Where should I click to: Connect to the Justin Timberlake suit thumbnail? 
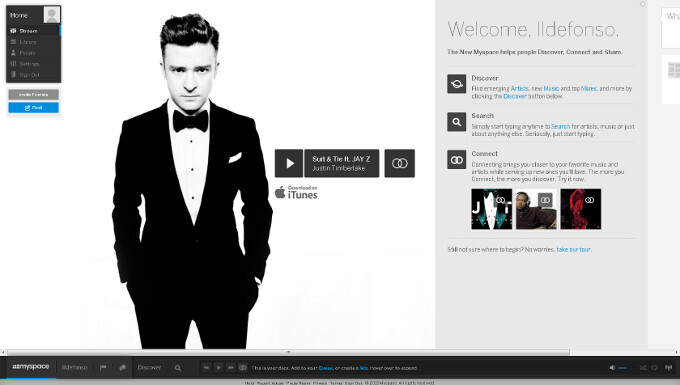[x=500, y=200]
